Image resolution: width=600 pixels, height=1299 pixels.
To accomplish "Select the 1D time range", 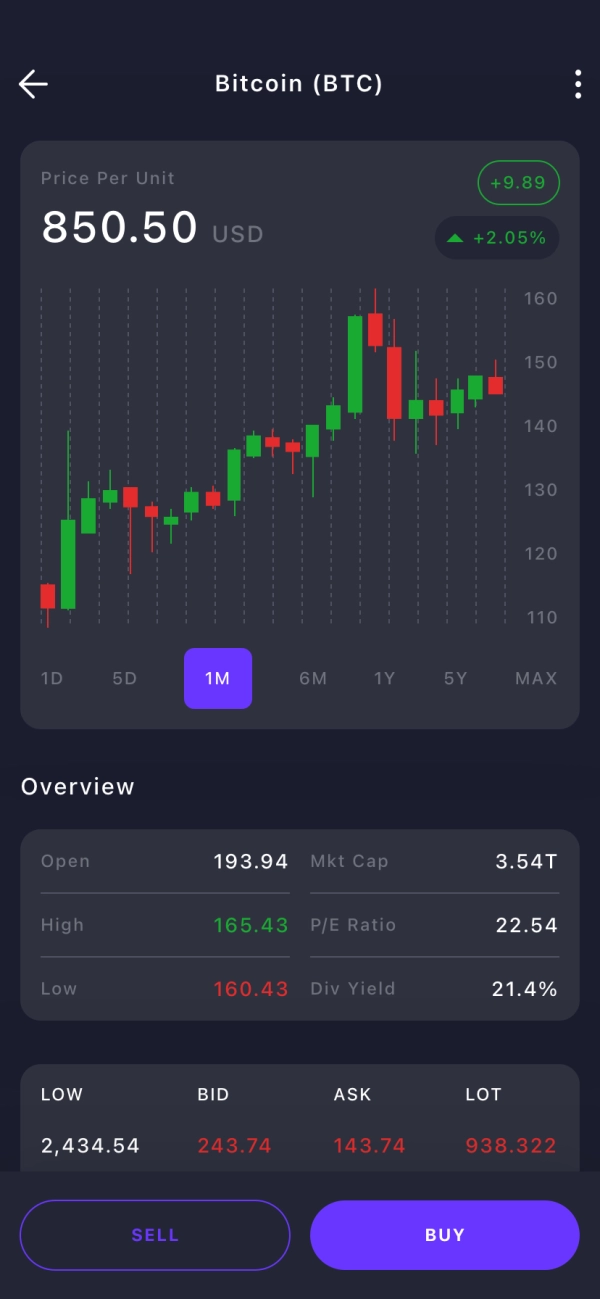I will click(52, 678).
